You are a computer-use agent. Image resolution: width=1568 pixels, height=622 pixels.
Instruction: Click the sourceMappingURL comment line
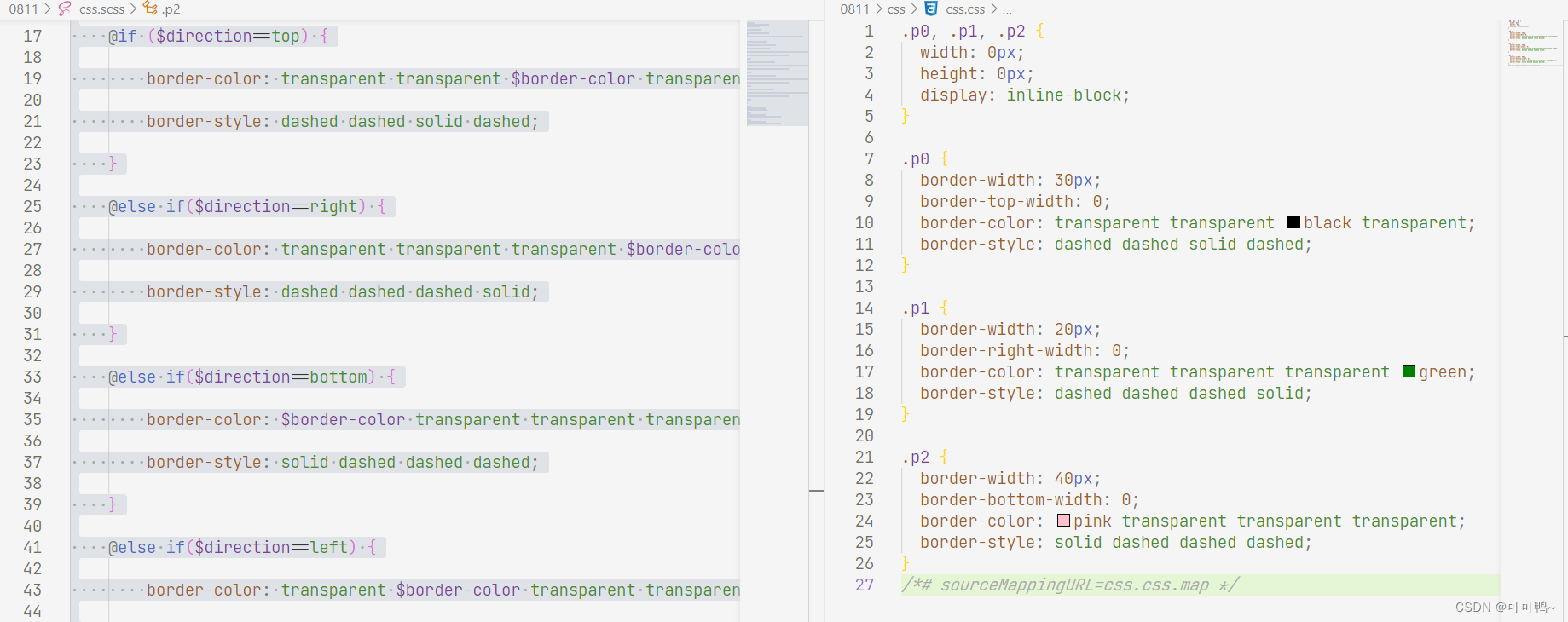point(1070,585)
